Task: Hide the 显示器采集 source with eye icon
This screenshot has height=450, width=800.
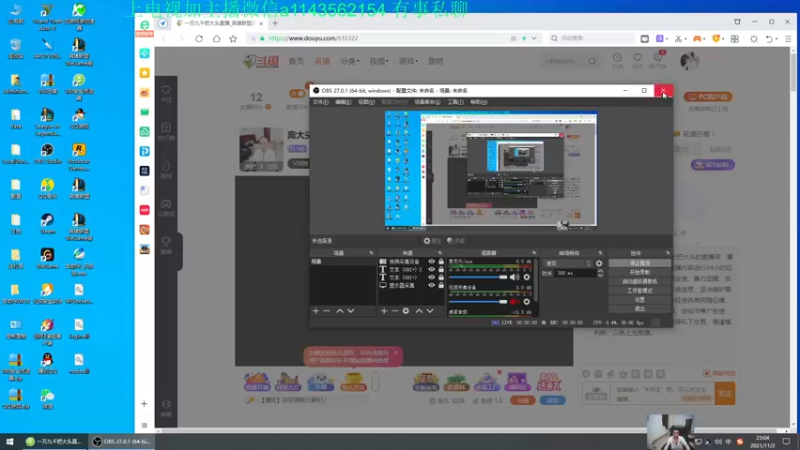Action: tap(432, 285)
